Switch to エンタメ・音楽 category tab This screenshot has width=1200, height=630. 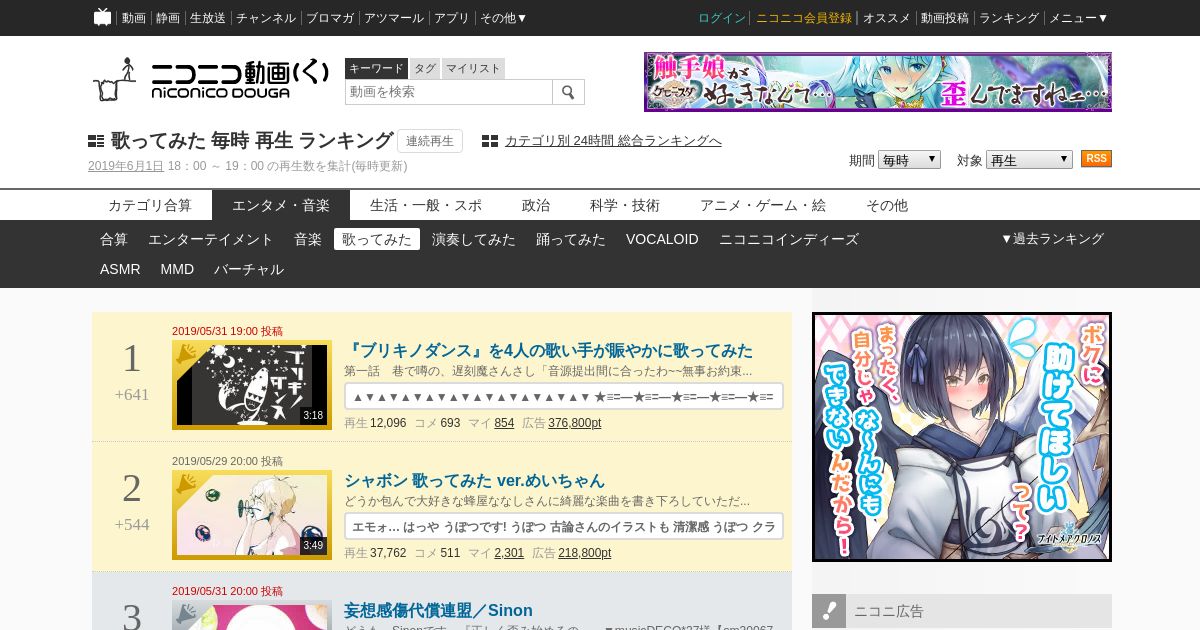coord(281,205)
